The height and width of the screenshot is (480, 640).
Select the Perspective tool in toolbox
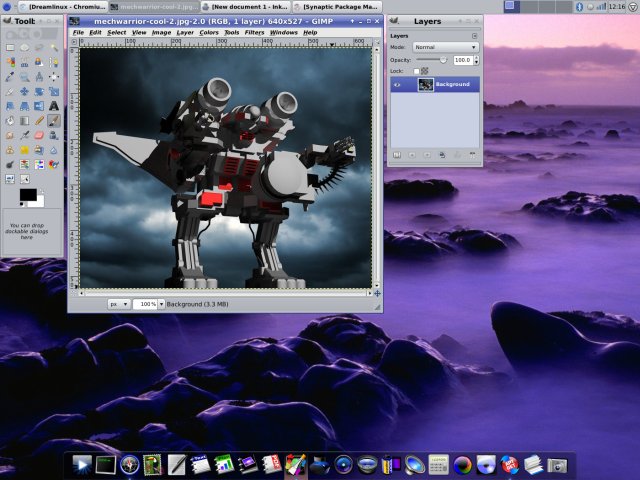[24, 106]
